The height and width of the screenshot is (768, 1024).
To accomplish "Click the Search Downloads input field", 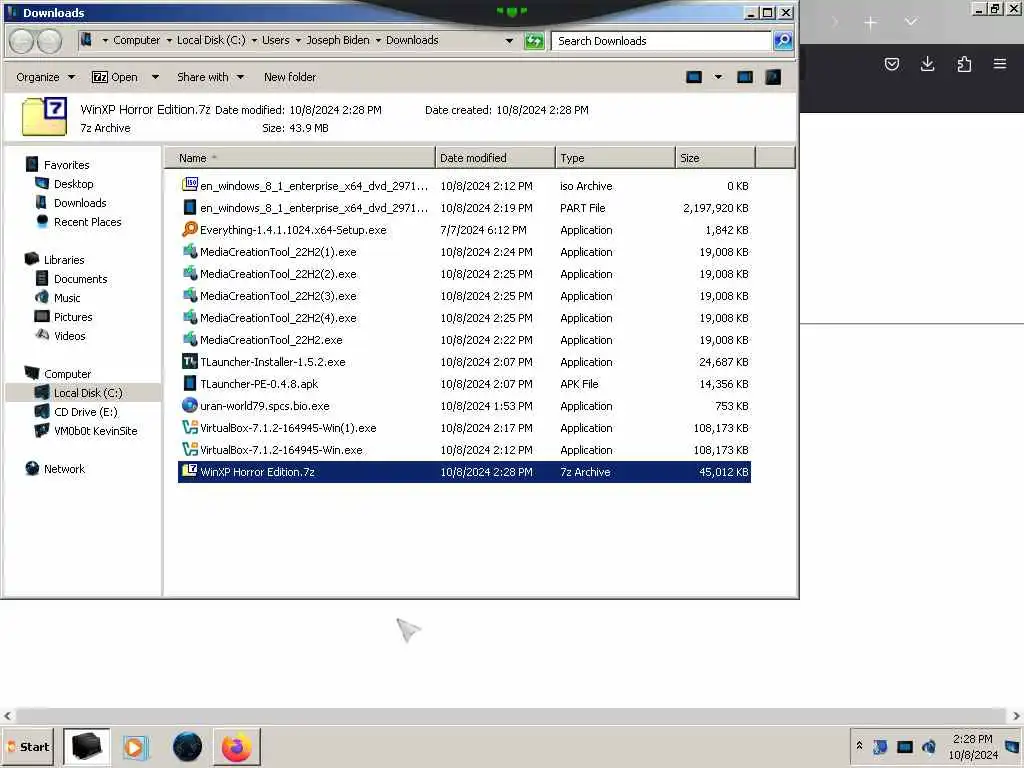I will coord(661,40).
